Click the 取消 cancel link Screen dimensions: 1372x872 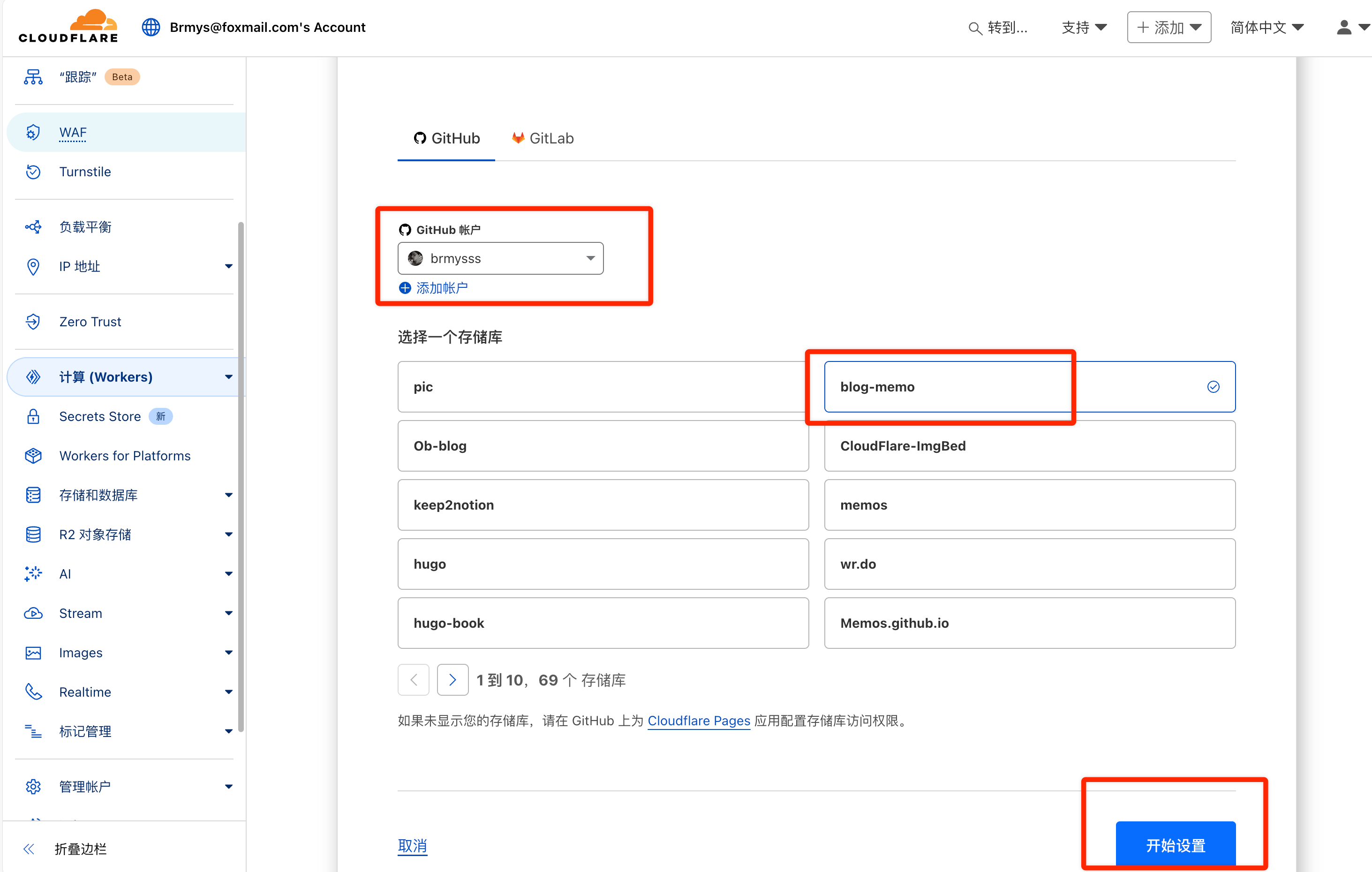click(413, 846)
